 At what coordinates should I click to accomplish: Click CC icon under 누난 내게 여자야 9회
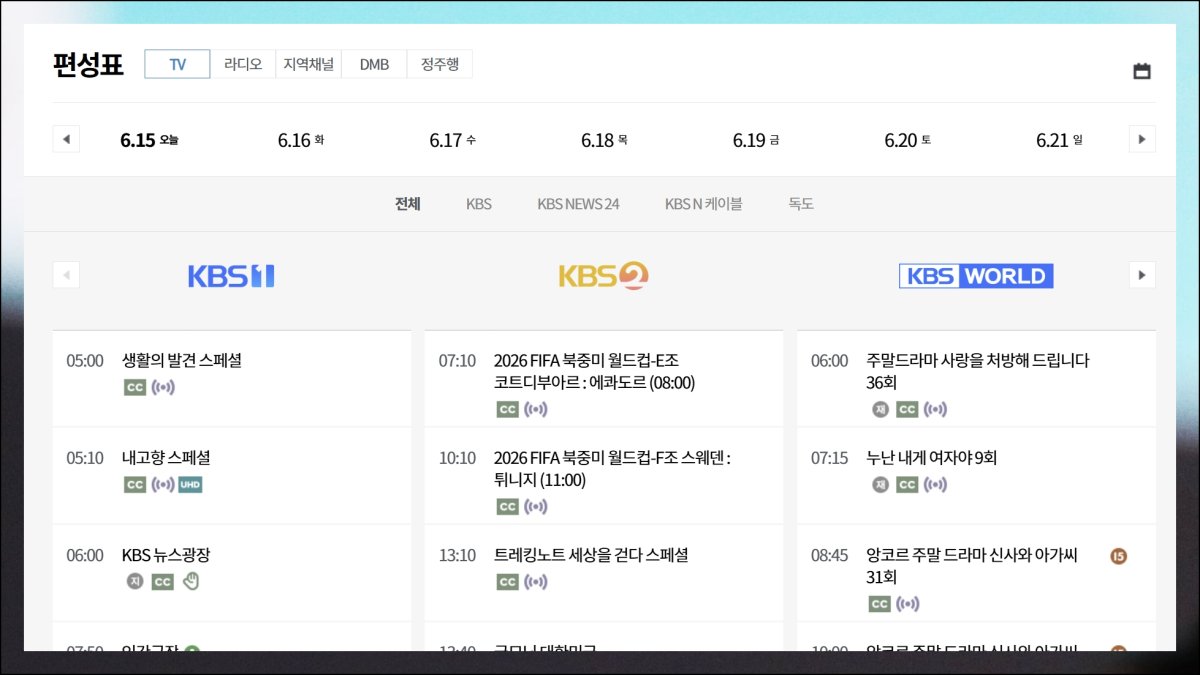907,485
